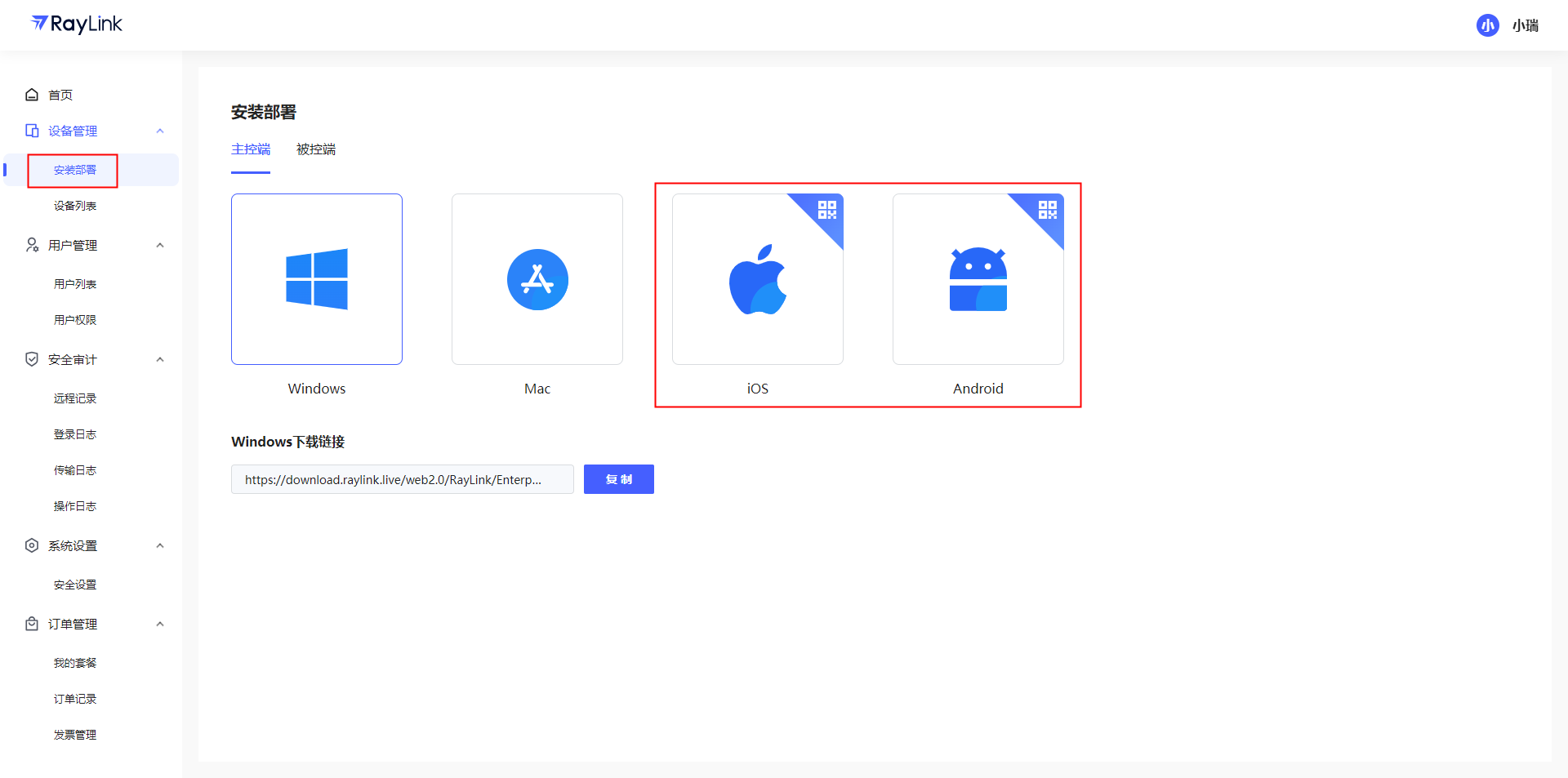Open 安全设置 in sidebar
Image resolution: width=1568 pixels, height=778 pixels.
(x=75, y=585)
